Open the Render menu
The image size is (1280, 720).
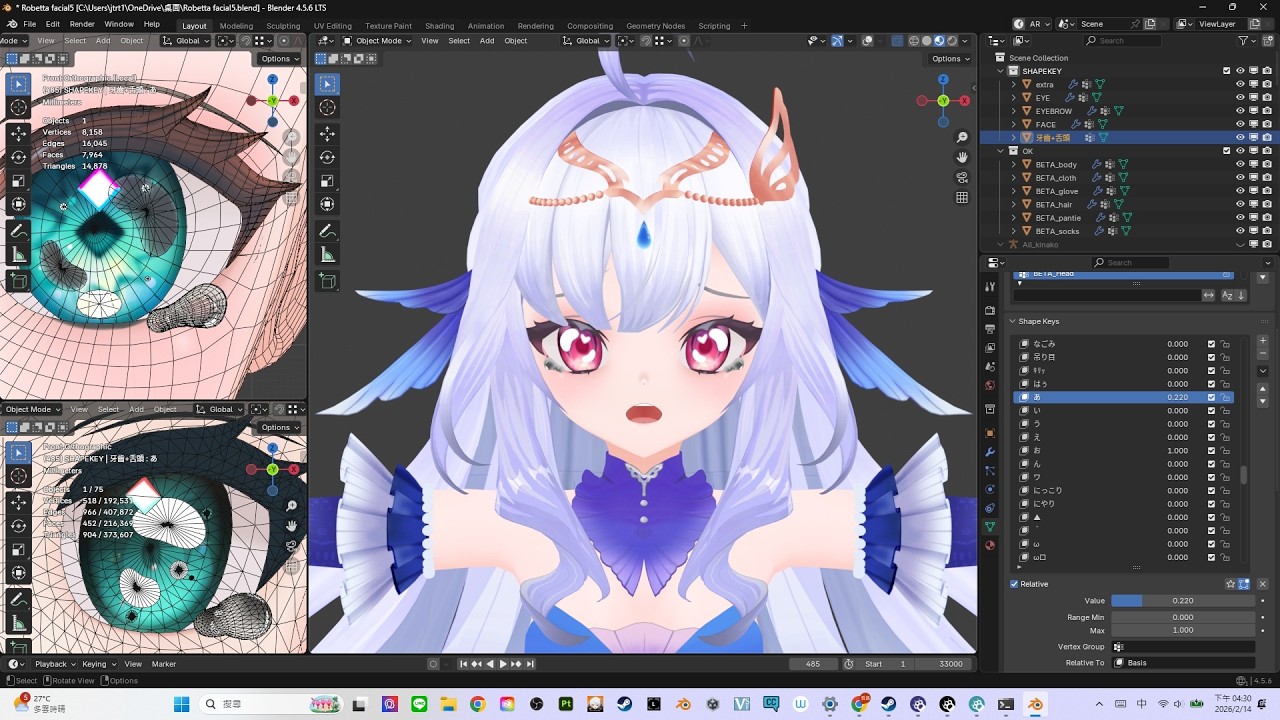click(83, 24)
